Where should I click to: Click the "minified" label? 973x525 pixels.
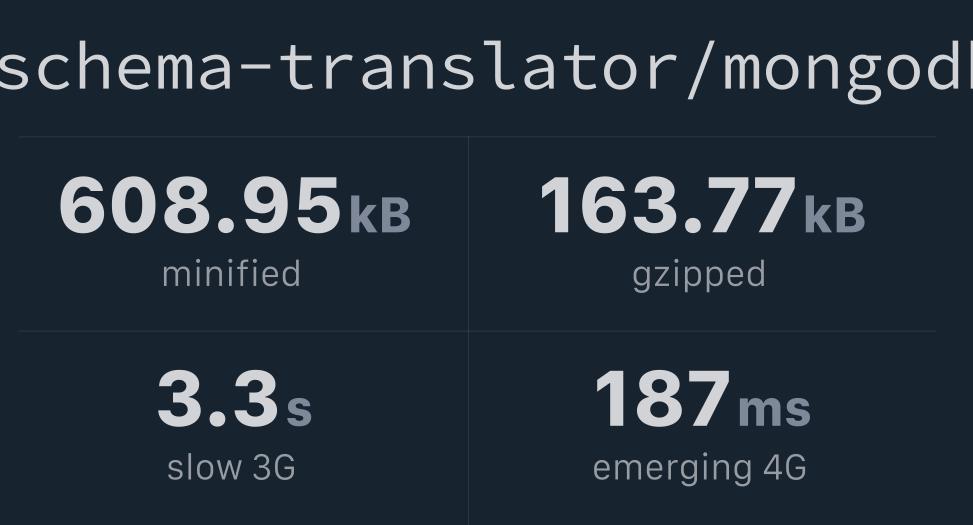point(231,274)
